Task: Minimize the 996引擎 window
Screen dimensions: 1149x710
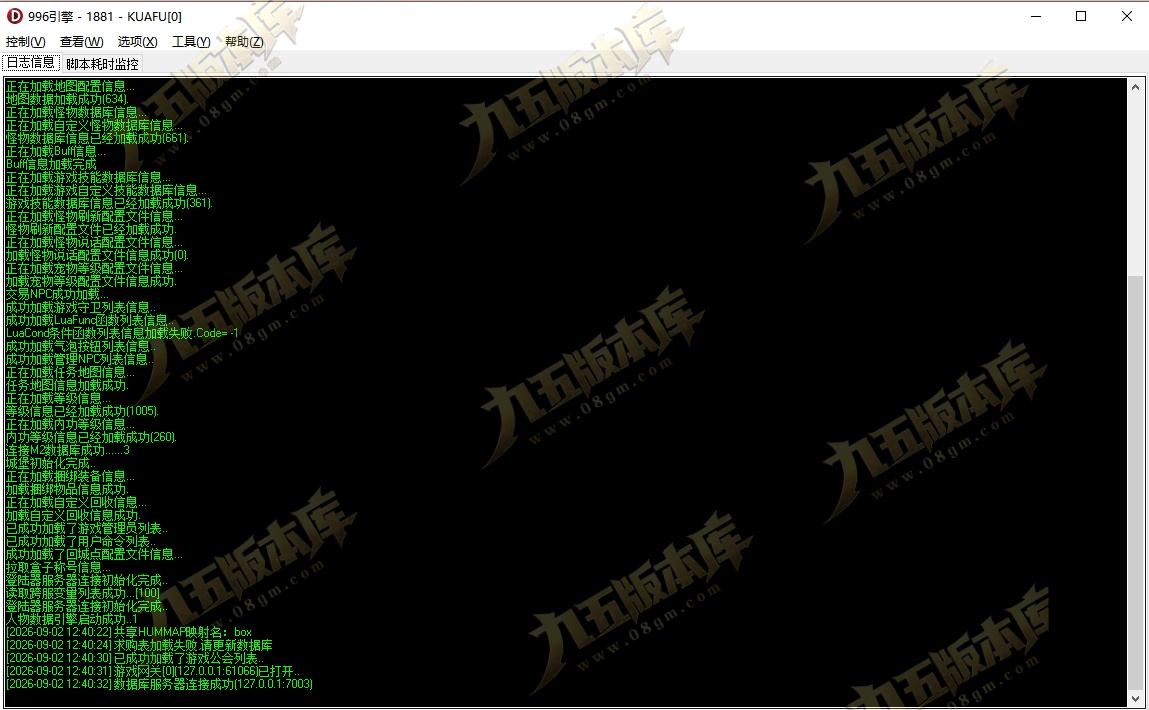Action: 1035,16
